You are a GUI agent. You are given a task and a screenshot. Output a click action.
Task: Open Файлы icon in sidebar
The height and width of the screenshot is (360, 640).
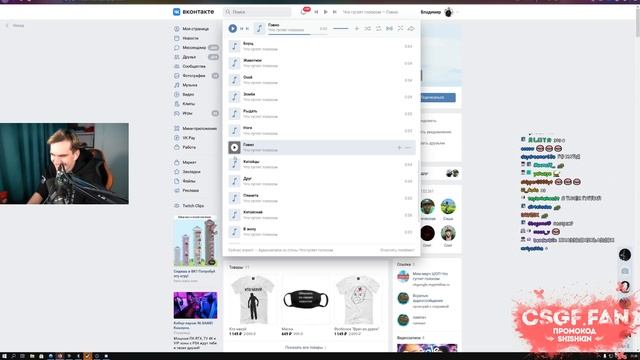click(x=177, y=181)
